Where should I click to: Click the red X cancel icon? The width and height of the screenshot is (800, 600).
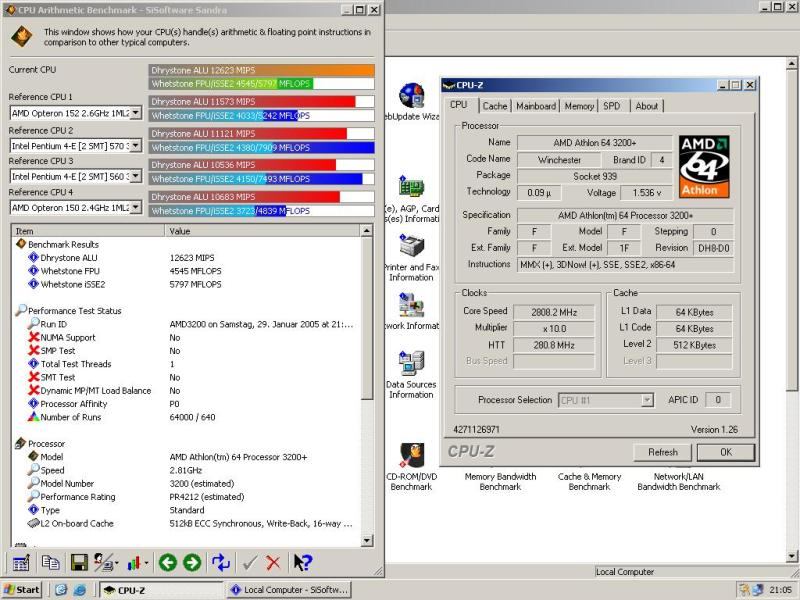[273, 563]
